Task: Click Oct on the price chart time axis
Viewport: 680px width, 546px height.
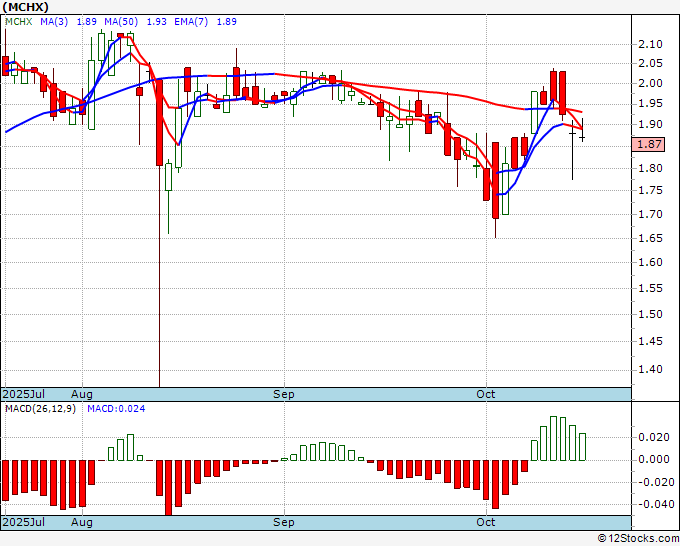Action: [x=485, y=394]
